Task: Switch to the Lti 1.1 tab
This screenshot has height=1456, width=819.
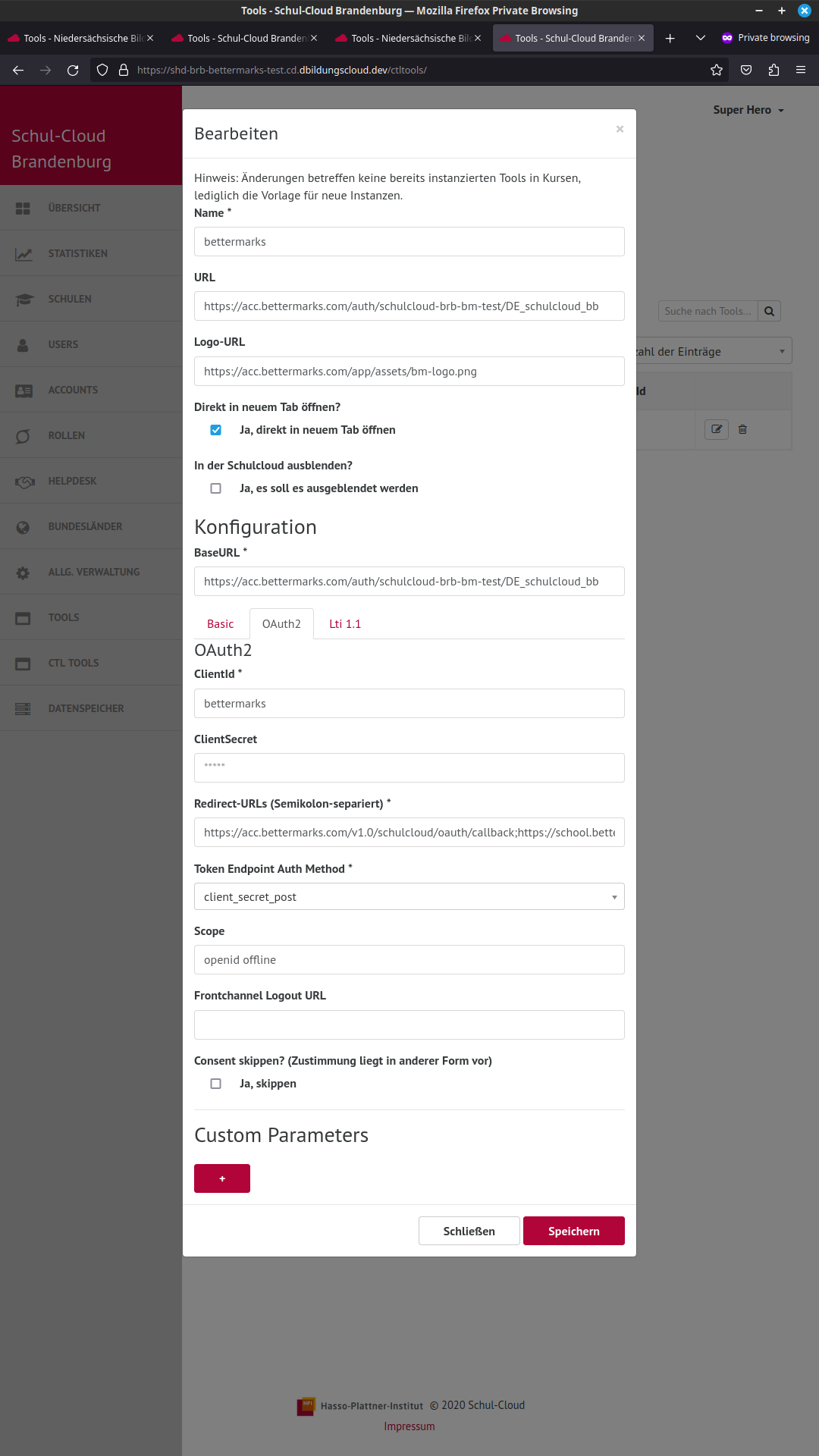Action: [345, 623]
